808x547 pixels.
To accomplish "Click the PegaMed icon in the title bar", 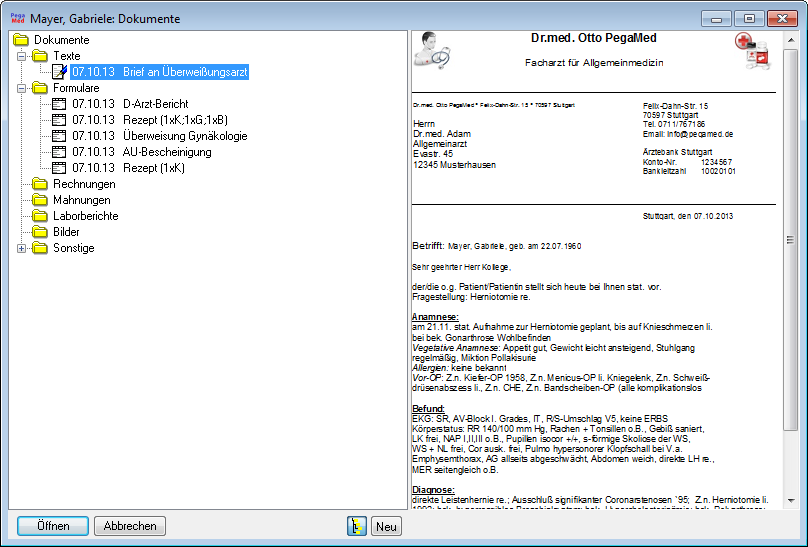I will point(17,17).
